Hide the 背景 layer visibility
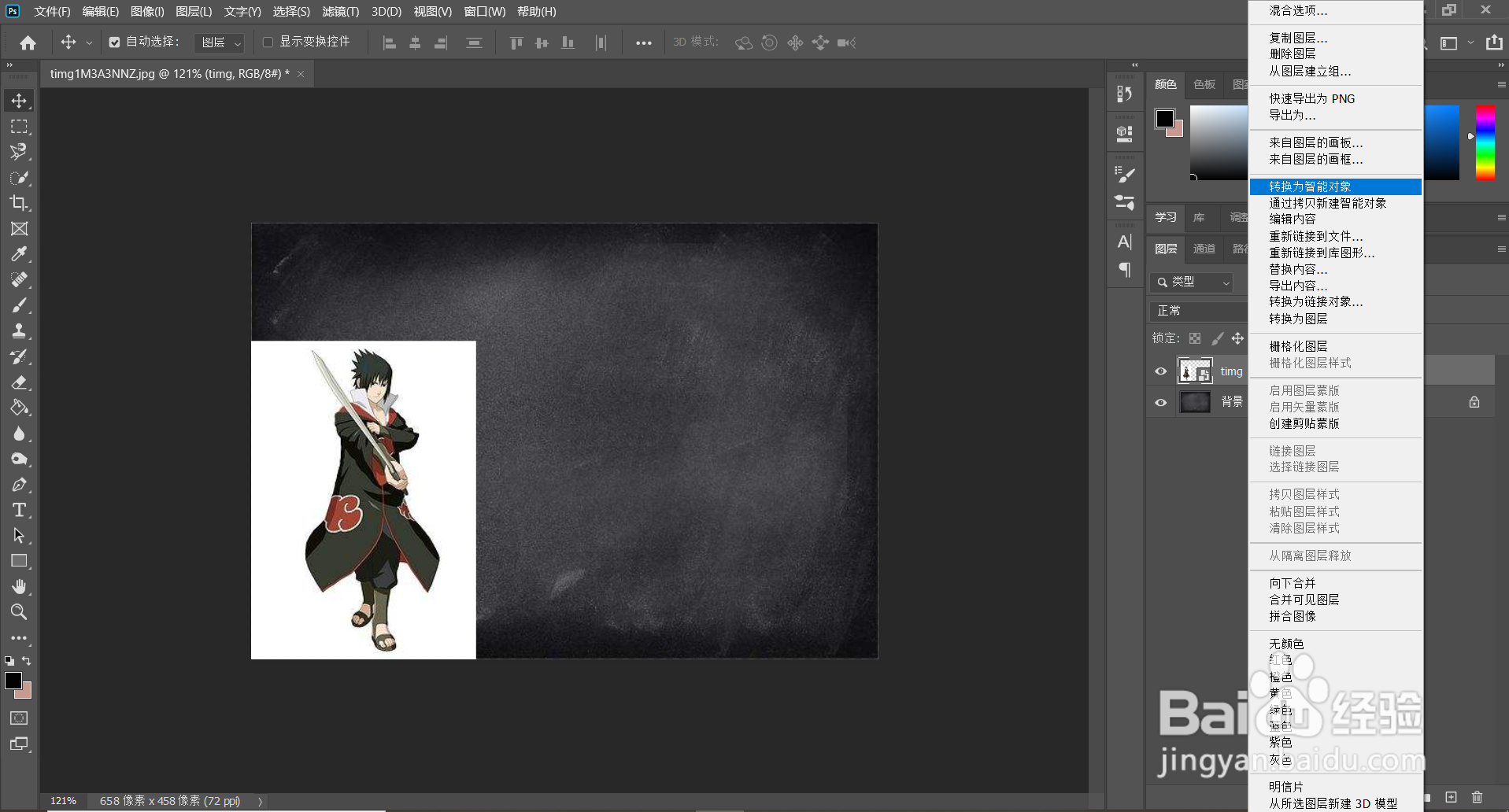This screenshot has width=1509, height=812. click(x=1161, y=402)
